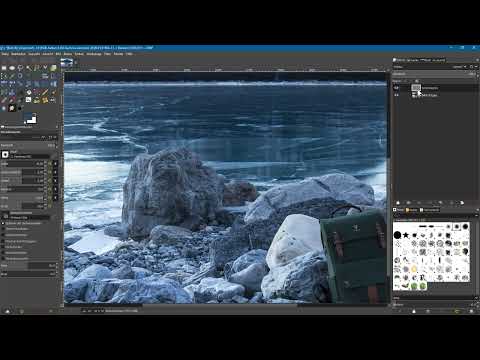Open the Datei menu

pyautogui.click(x=5, y=54)
